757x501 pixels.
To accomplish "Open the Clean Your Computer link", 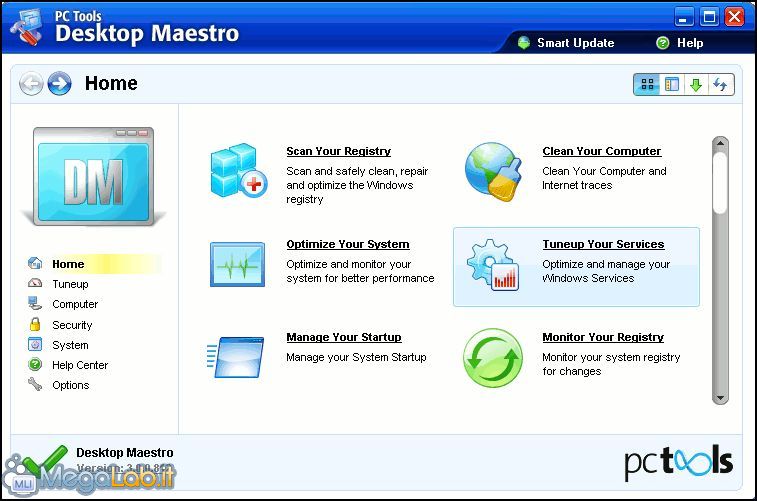I will [x=601, y=151].
